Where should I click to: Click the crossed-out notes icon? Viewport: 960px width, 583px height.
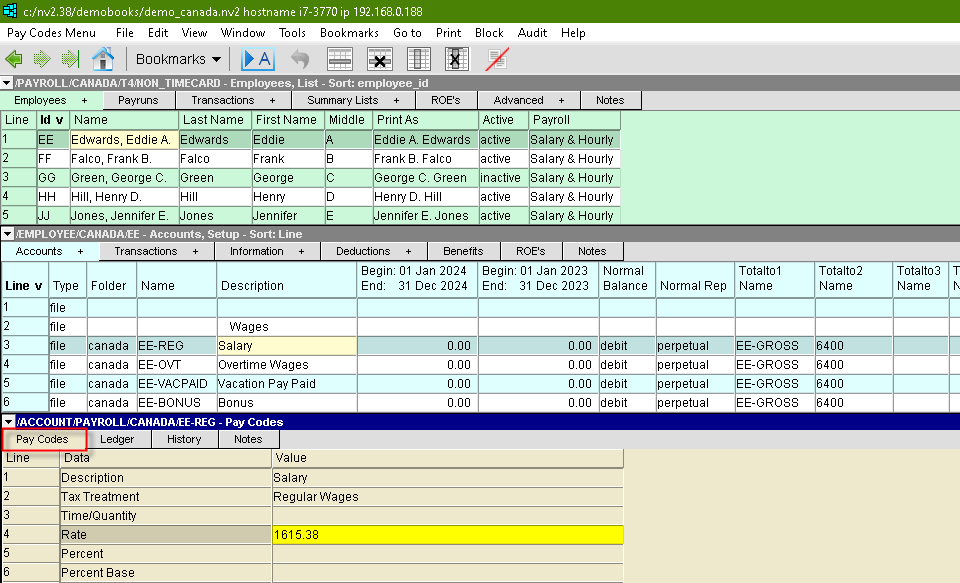pyautogui.click(x=497, y=59)
